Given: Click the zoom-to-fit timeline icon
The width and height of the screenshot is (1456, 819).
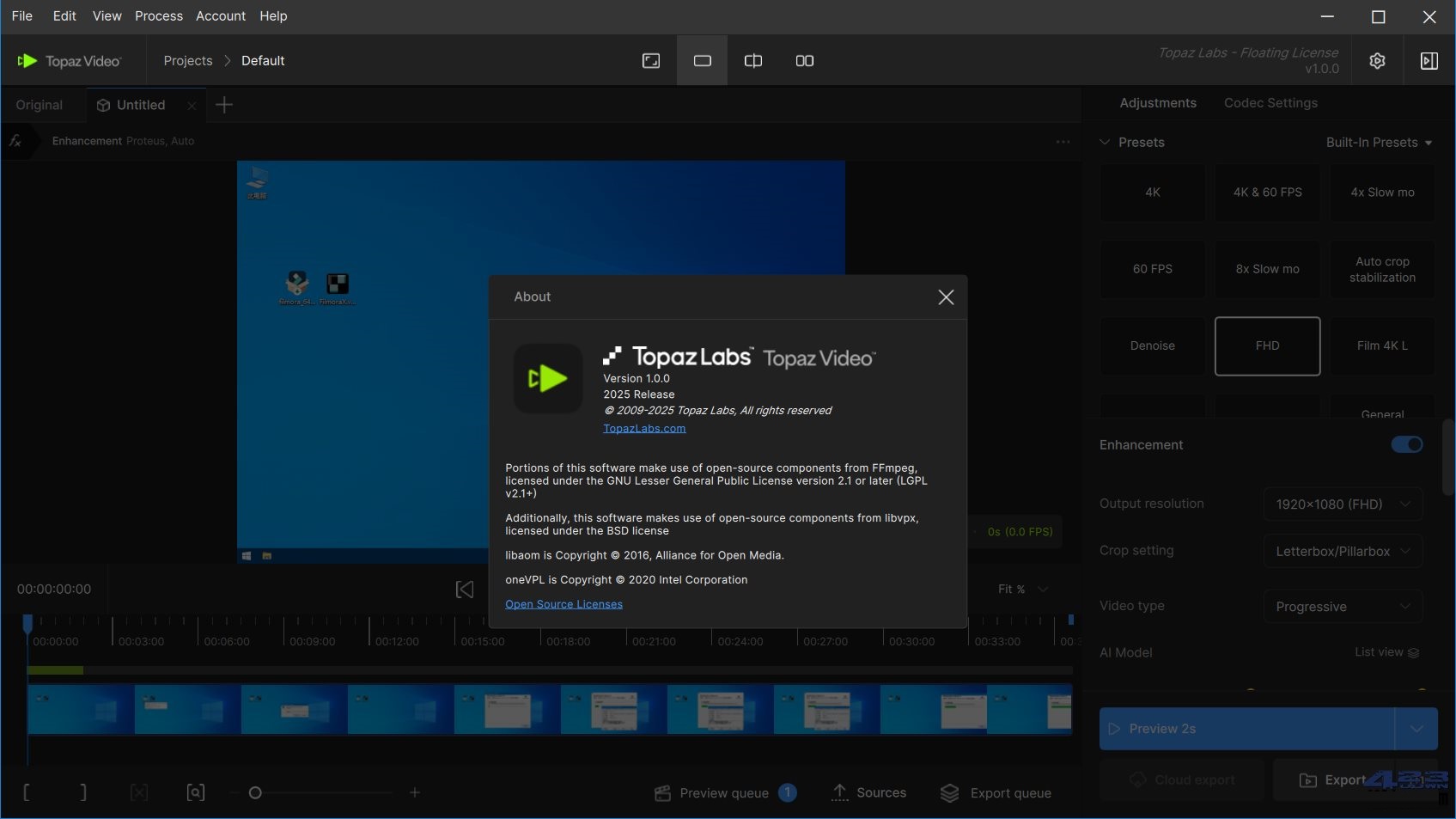Looking at the screenshot, I should 196,792.
